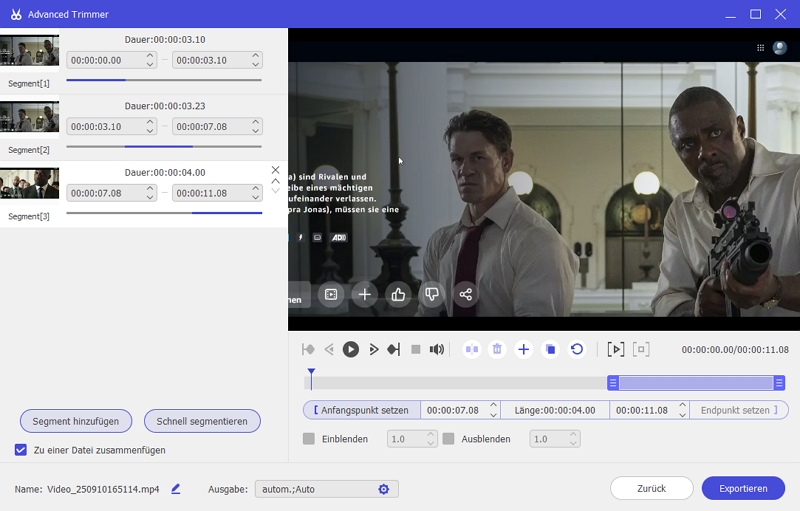Click 'Schnell segmentieren' button
This screenshot has height=511, width=800.
[202, 421]
